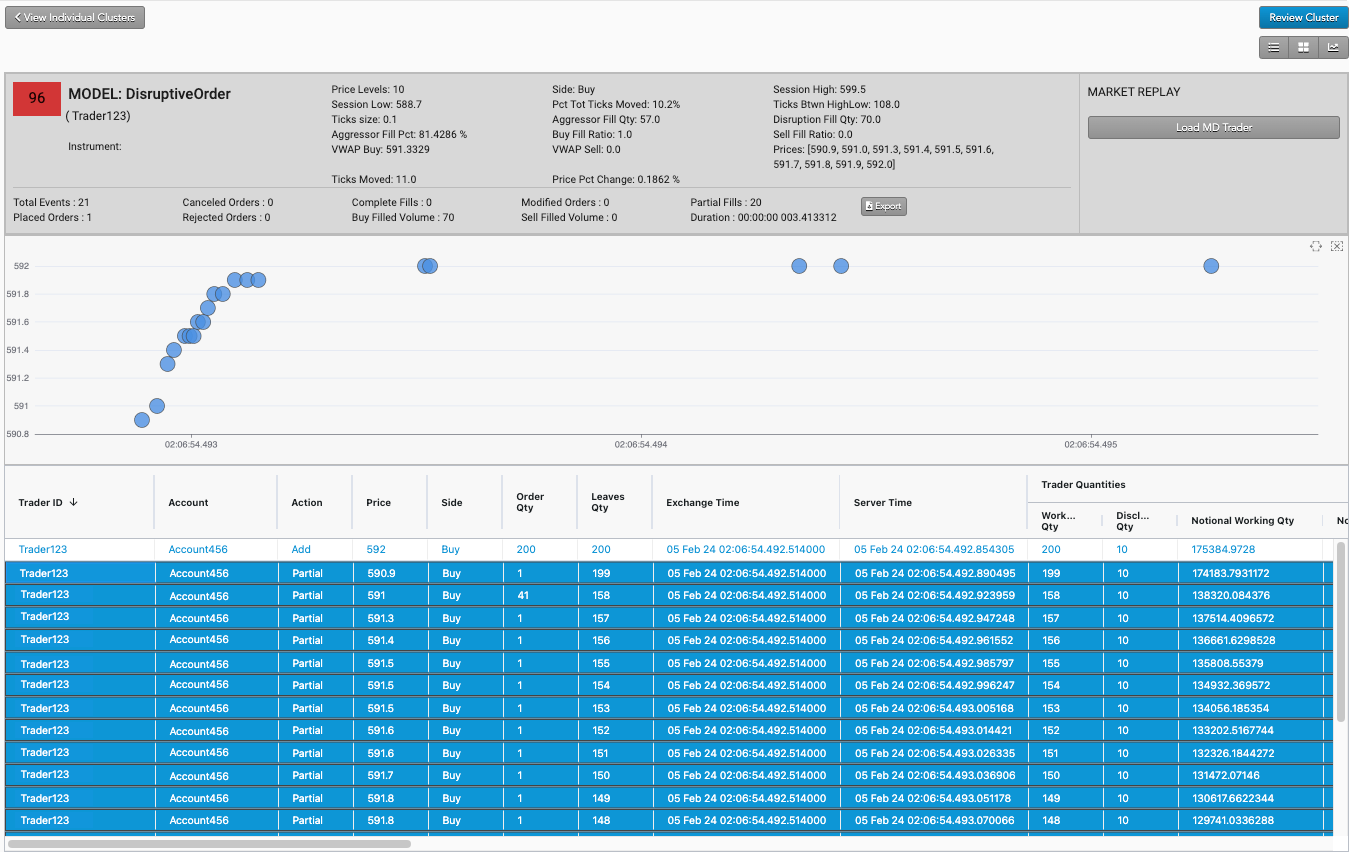Viewport: 1349px width, 852px height.
Task: Click the red 96 score badge
Action: (x=37, y=98)
